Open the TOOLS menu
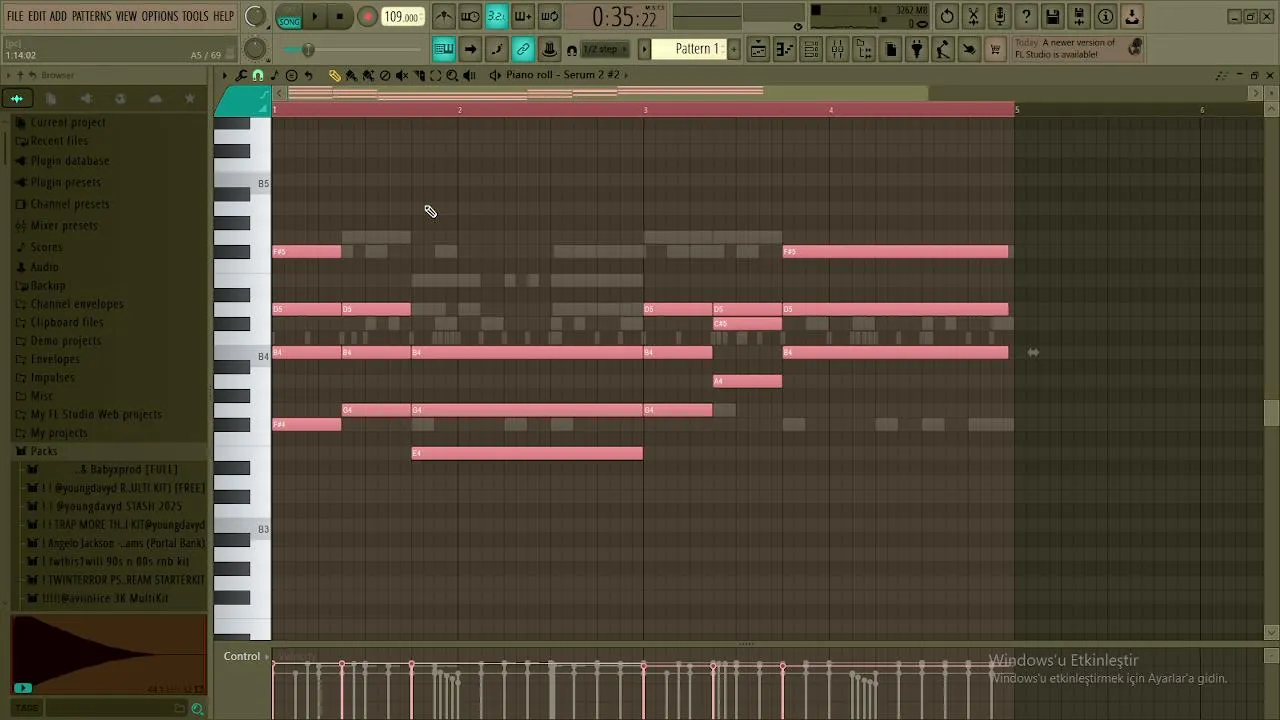Image resolution: width=1280 pixels, height=720 pixels. [195, 16]
